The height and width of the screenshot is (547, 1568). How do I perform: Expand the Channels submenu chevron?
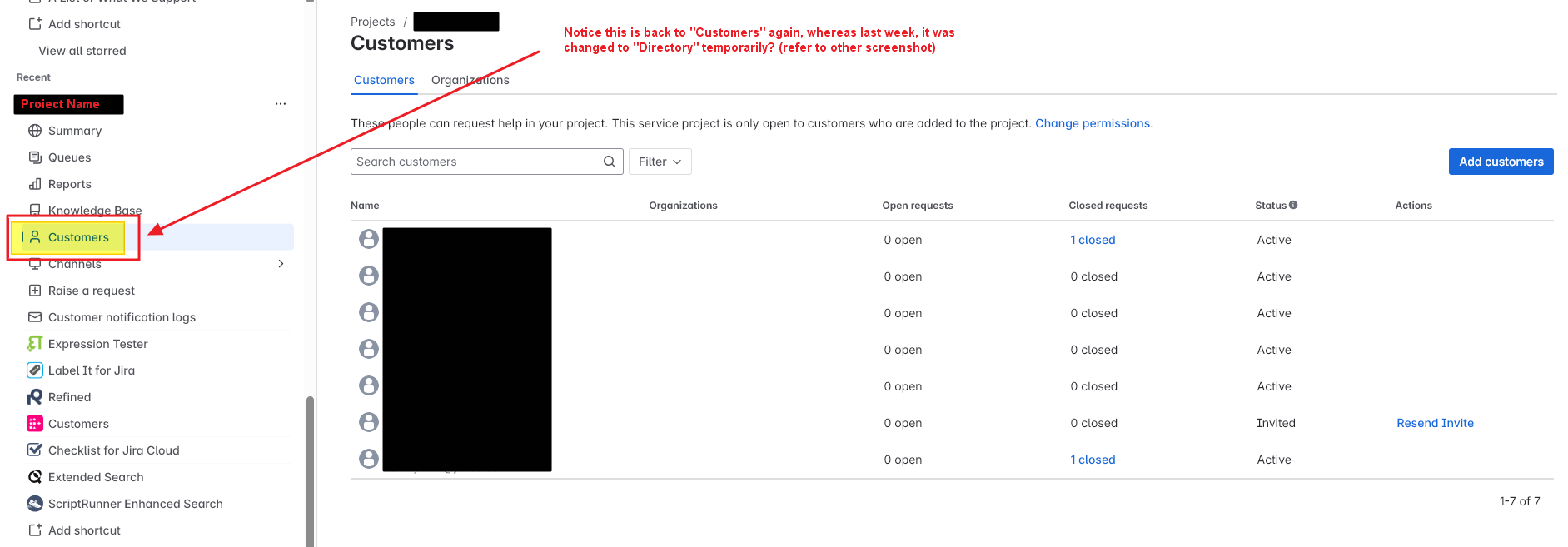tap(281, 264)
